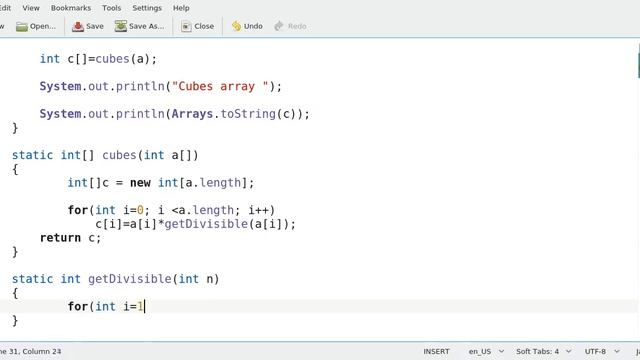Open the Bookmarks menu
The image size is (640, 360).
click(x=71, y=8)
